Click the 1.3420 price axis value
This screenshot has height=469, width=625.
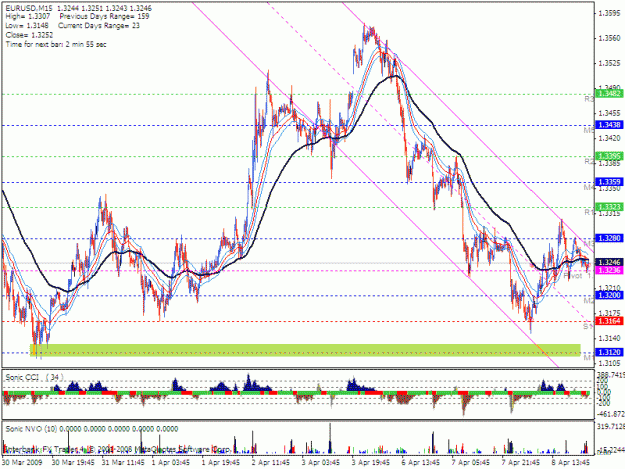609,138
